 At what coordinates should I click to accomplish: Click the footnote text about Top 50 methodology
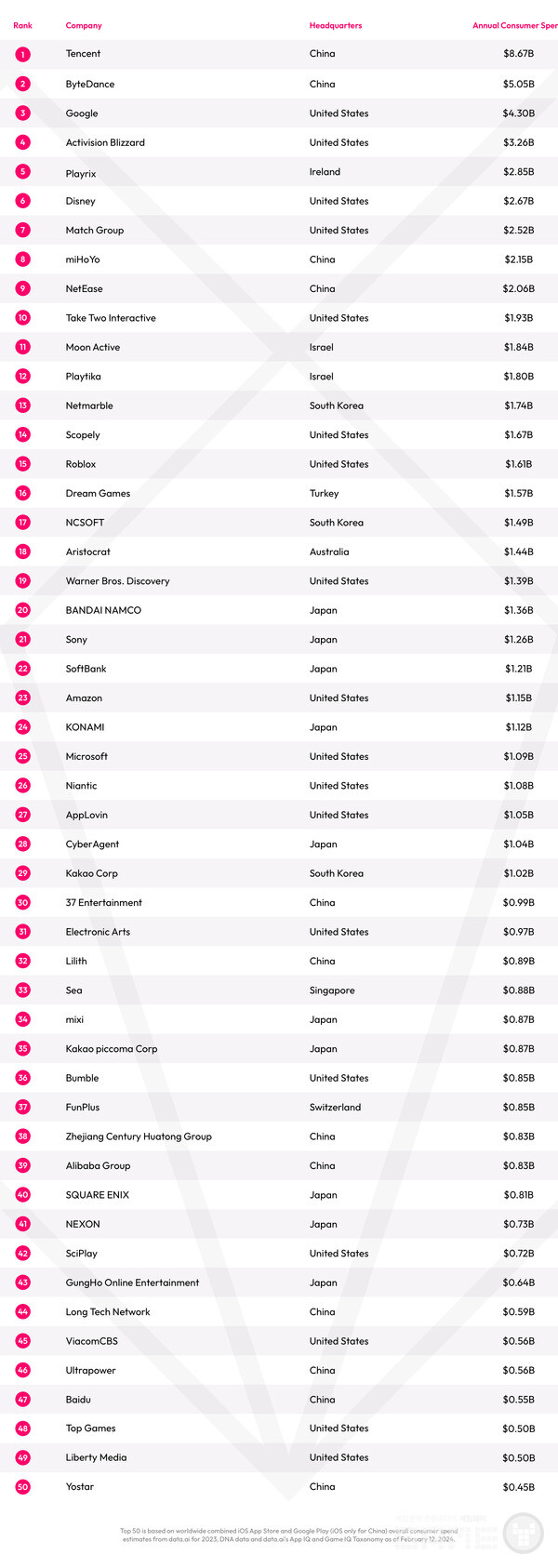tap(288, 1535)
